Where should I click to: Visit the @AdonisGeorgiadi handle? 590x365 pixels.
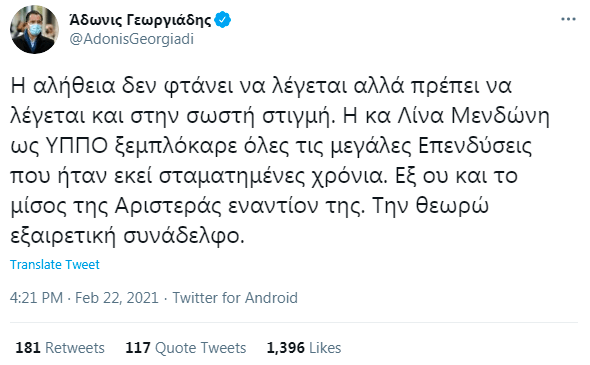(x=131, y=39)
